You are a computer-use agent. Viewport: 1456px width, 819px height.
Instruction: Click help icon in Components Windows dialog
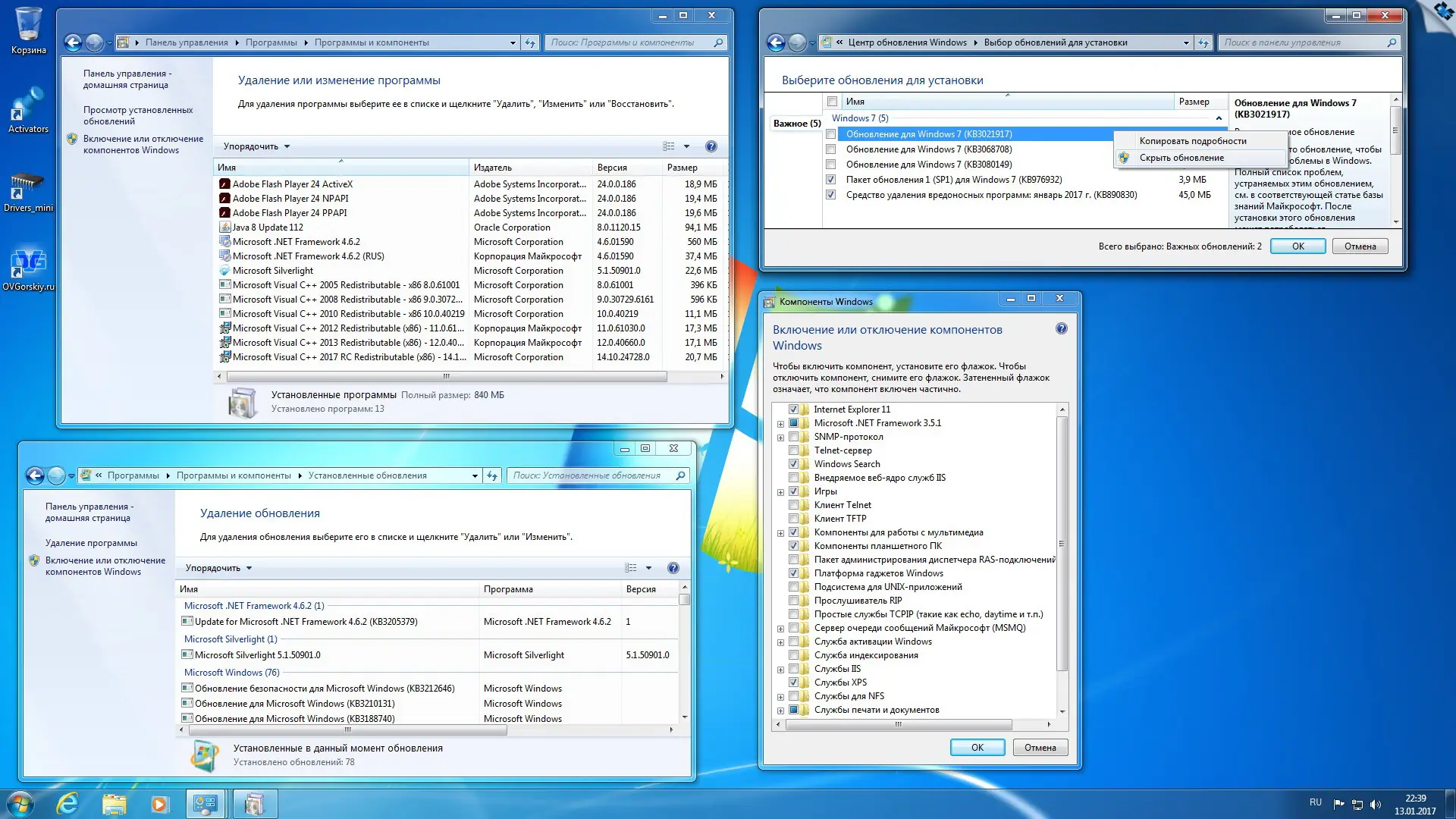pos(1061,328)
